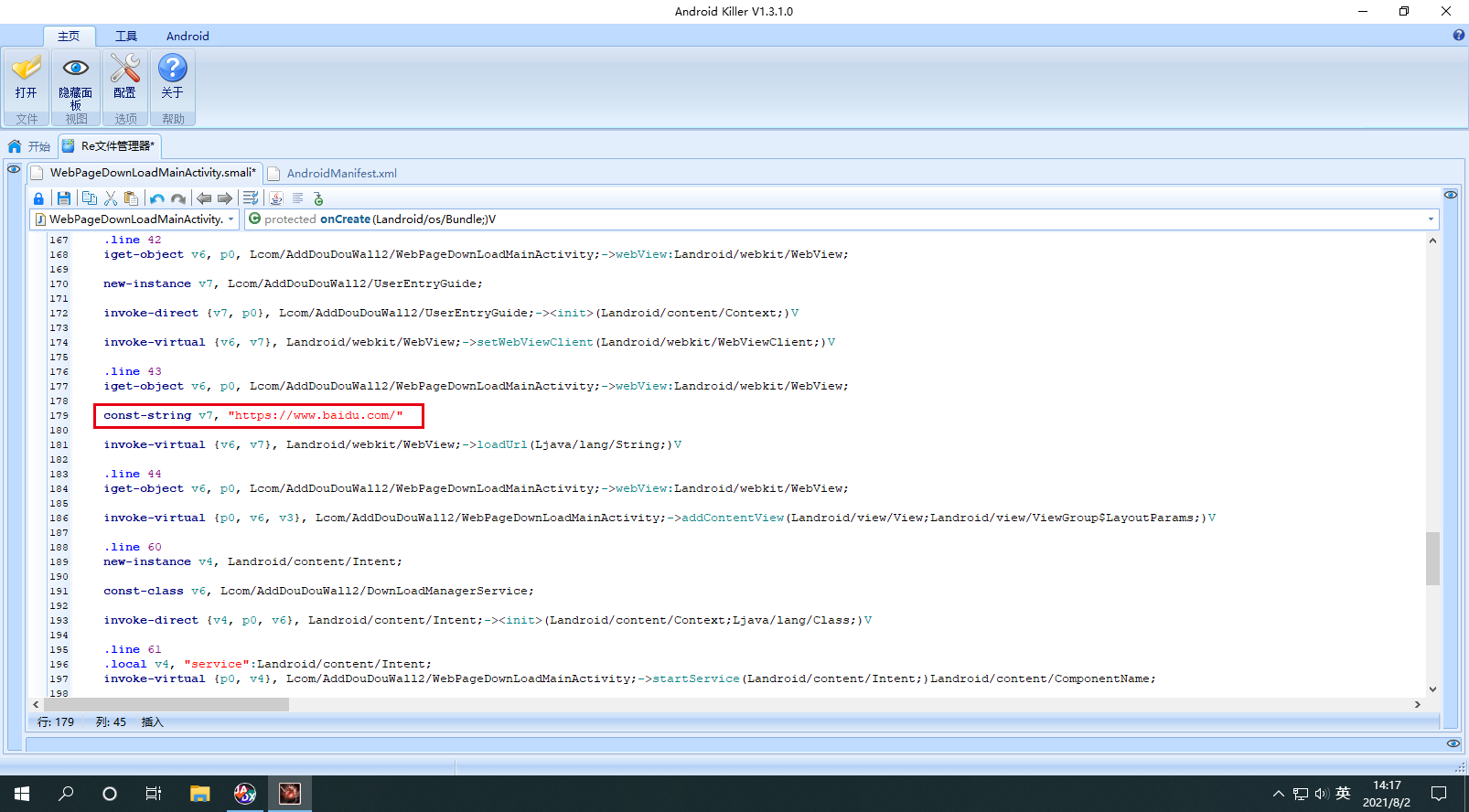1469x812 pixels.
Task: Click the 英 input method indicator
Action: coord(1343,794)
